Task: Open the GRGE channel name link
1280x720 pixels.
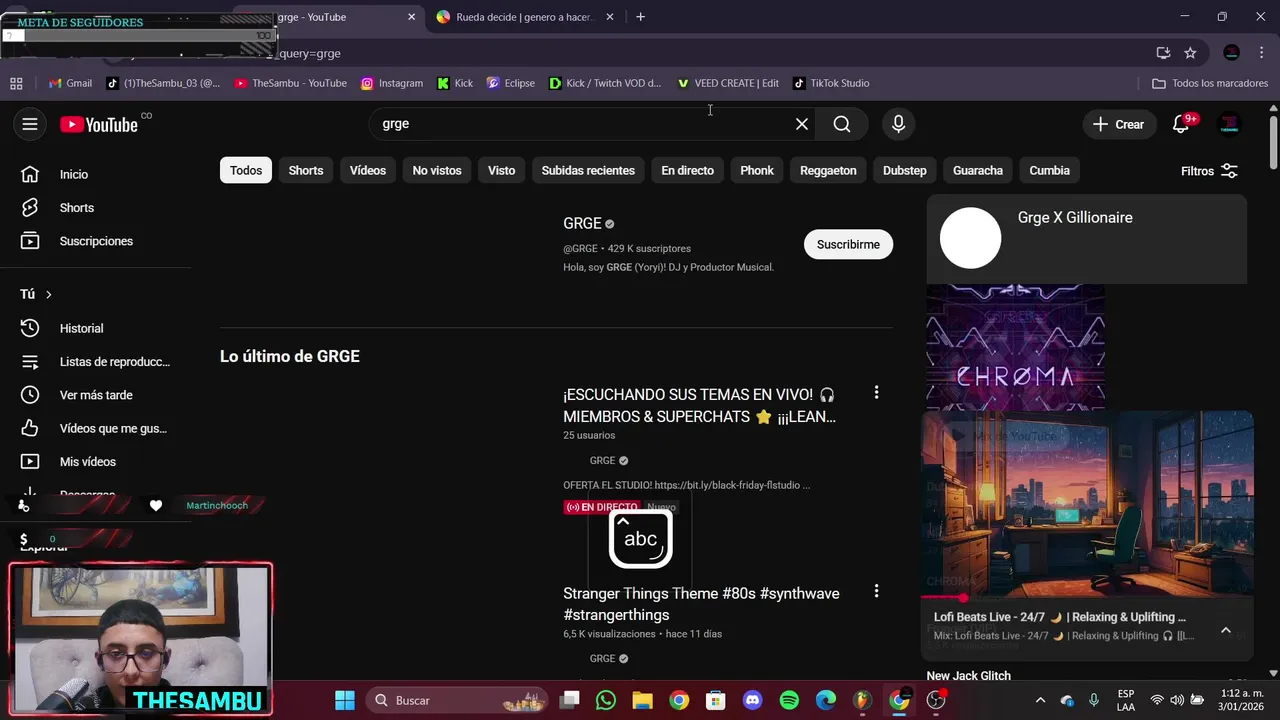Action: click(x=582, y=224)
